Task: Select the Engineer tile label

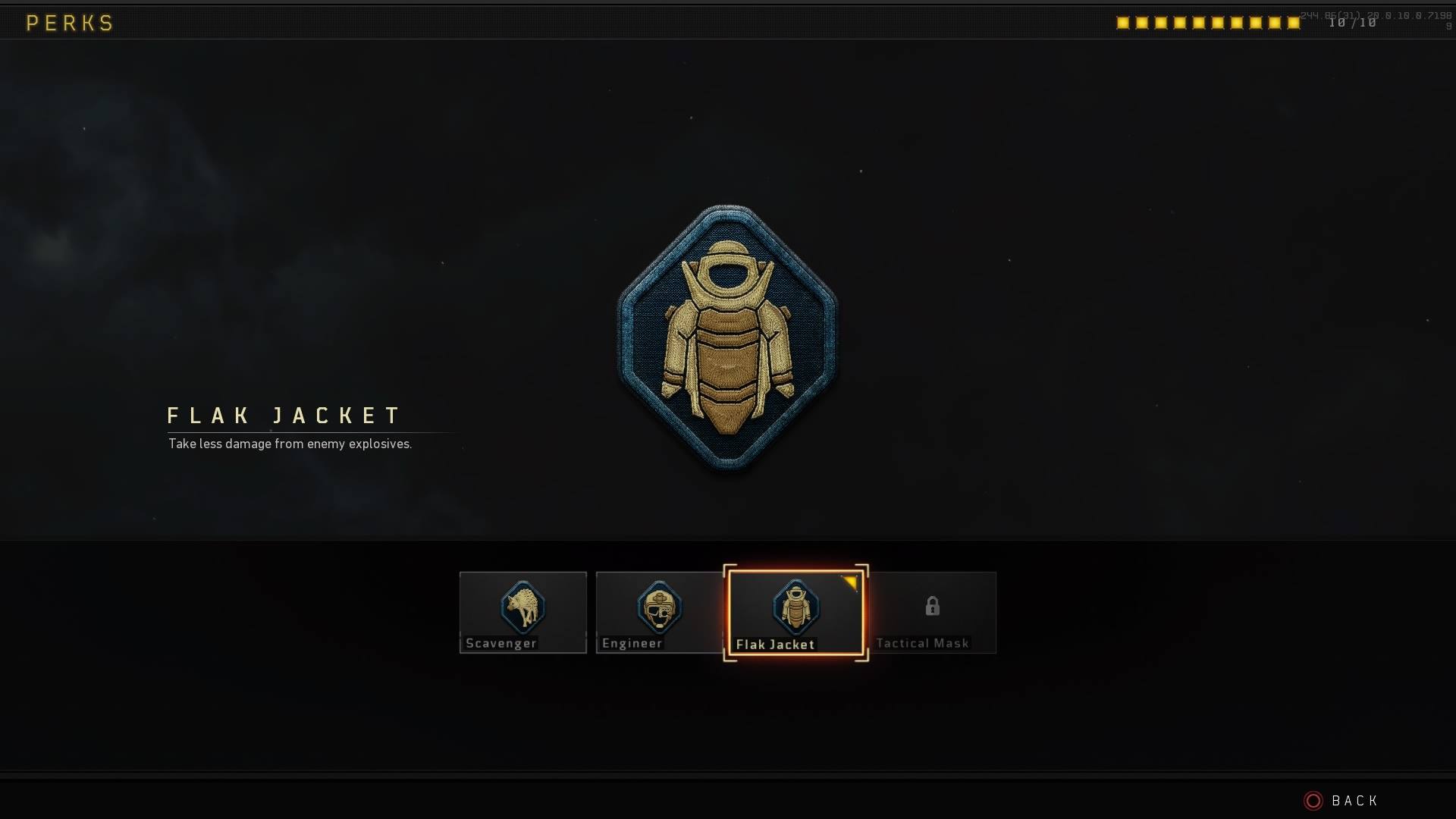Action: (x=632, y=643)
